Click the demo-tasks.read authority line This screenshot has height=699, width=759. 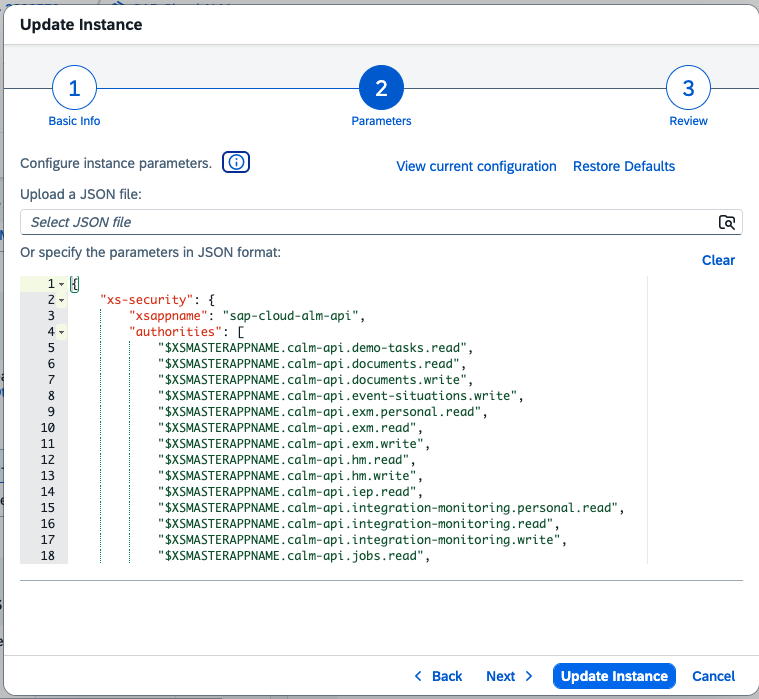[x=315, y=348]
